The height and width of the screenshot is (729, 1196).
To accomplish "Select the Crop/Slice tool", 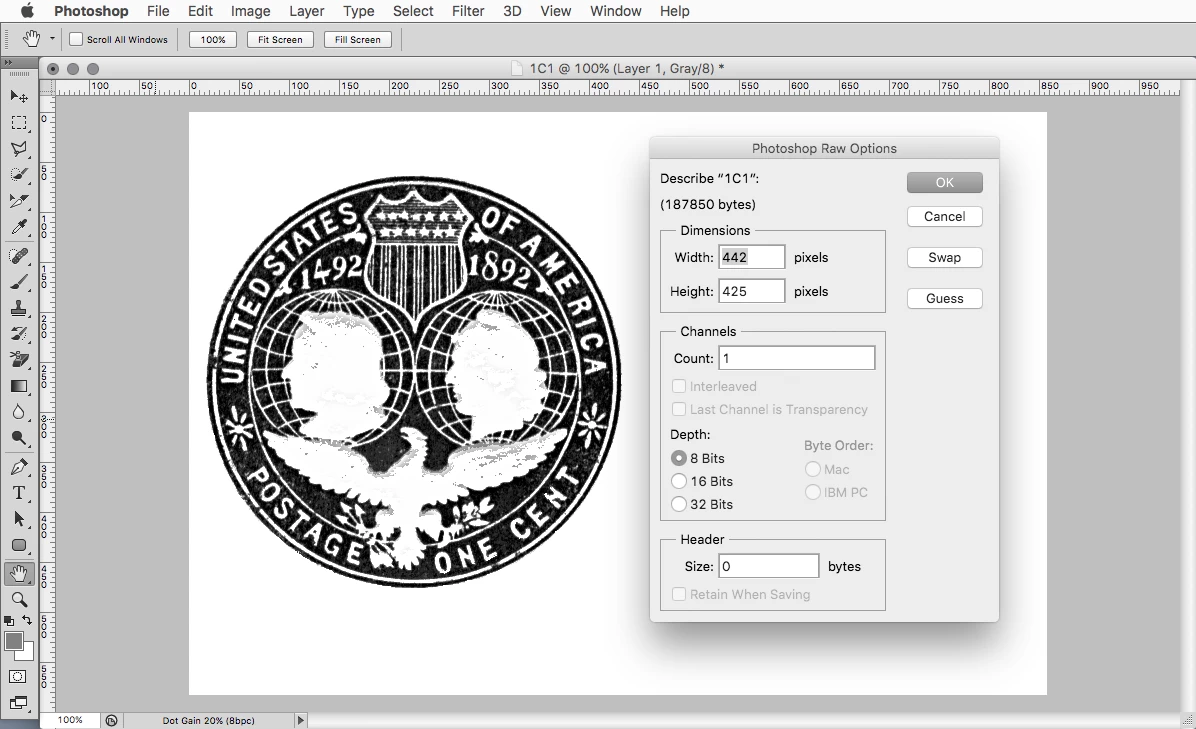I will click(19, 201).
